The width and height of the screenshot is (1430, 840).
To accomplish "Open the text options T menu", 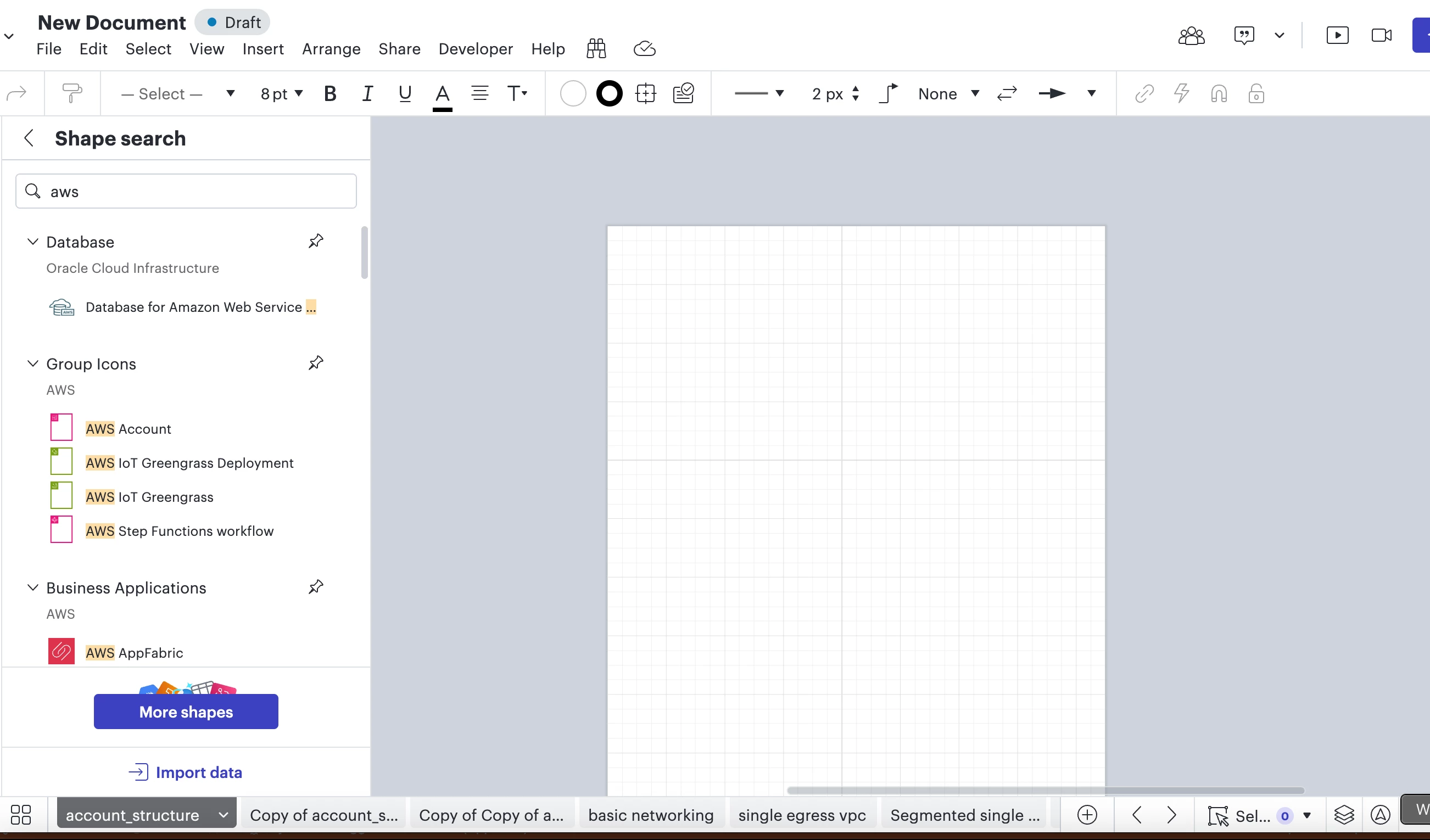I will pyautogui.click(x=517, y=93).
